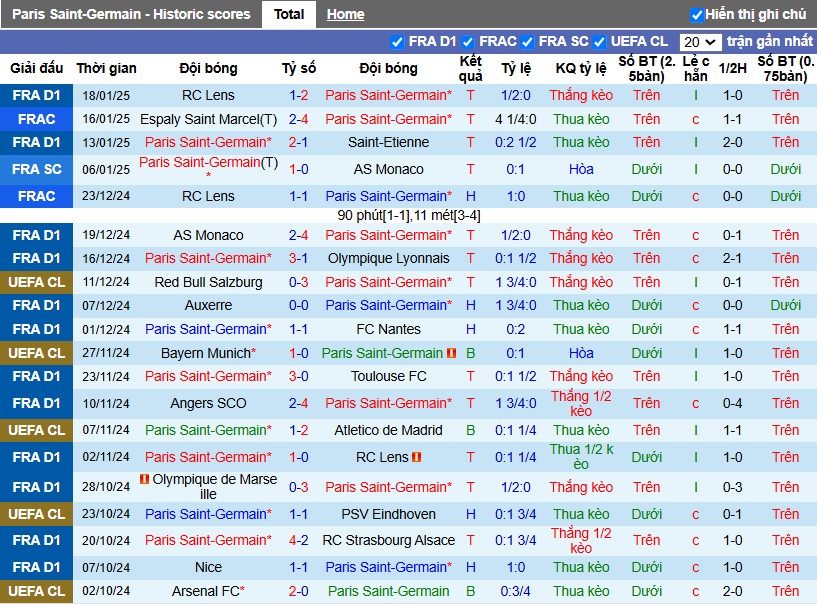
Task: Open the Home tab
Action: [x=345, y=15]
